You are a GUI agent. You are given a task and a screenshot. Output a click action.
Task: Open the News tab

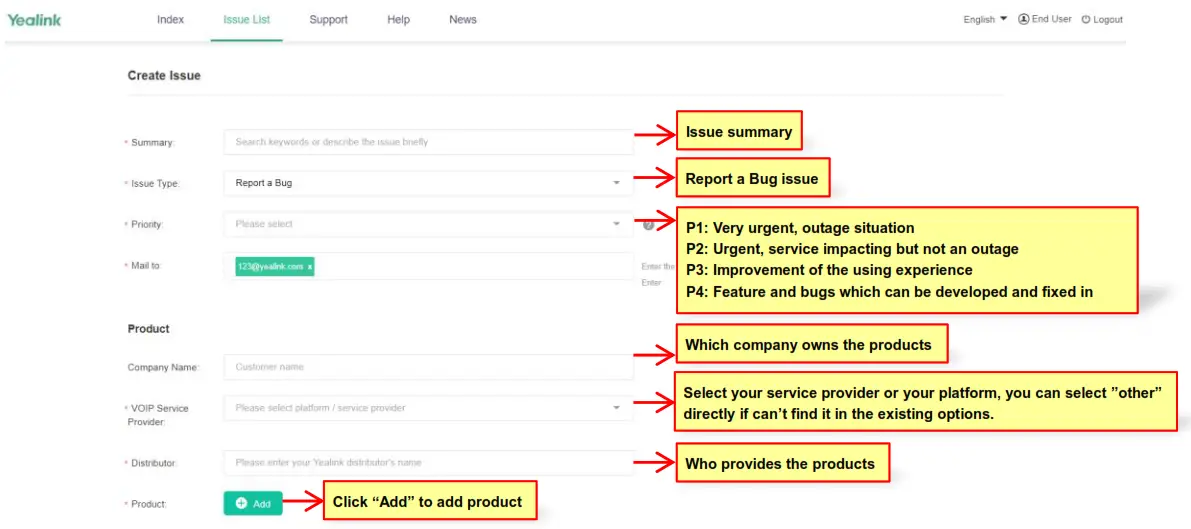tap(463, 20)
